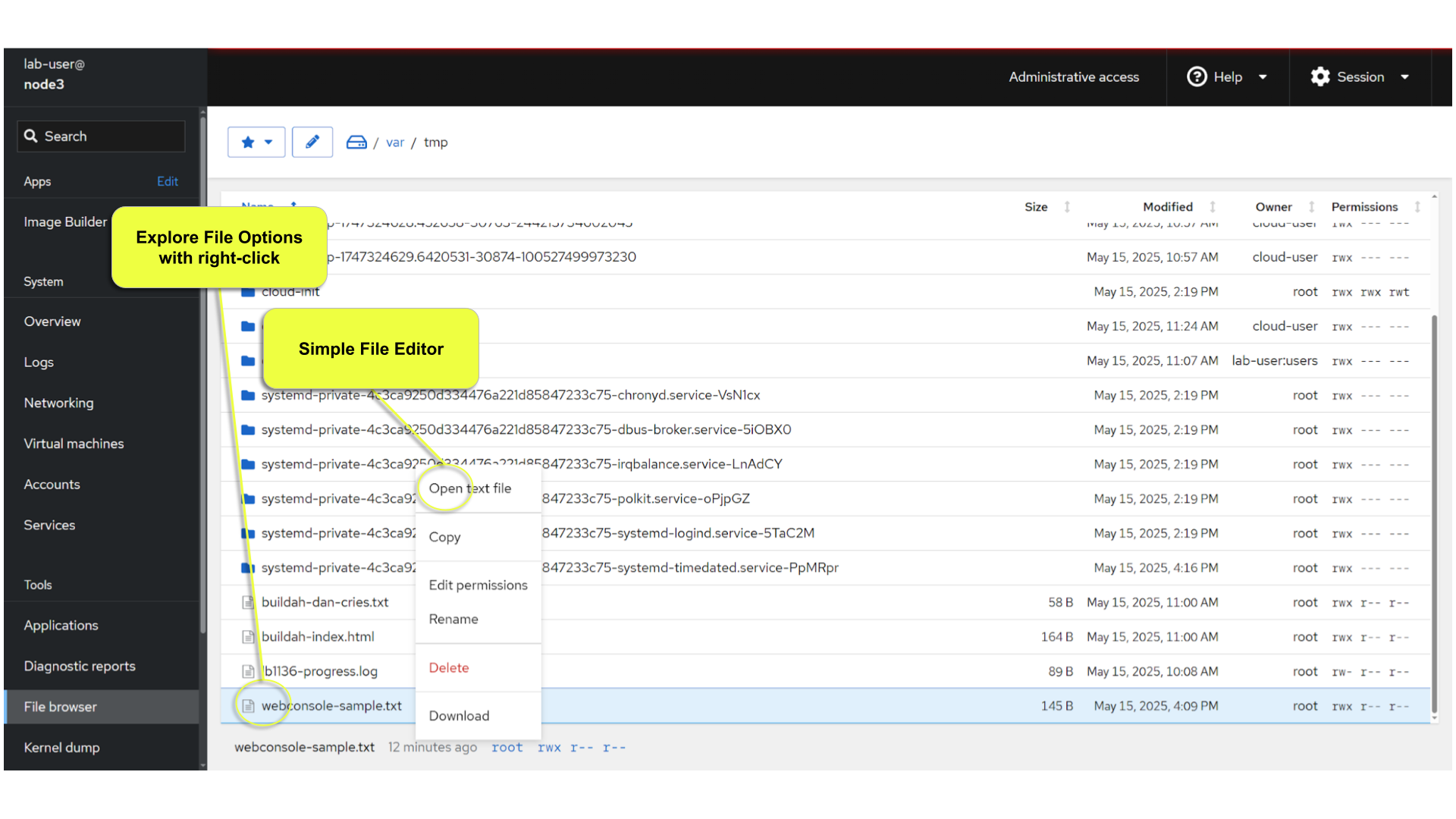Click the pencil edit path icon
This screenshot has width=1456, height=819.
(312, 142)
